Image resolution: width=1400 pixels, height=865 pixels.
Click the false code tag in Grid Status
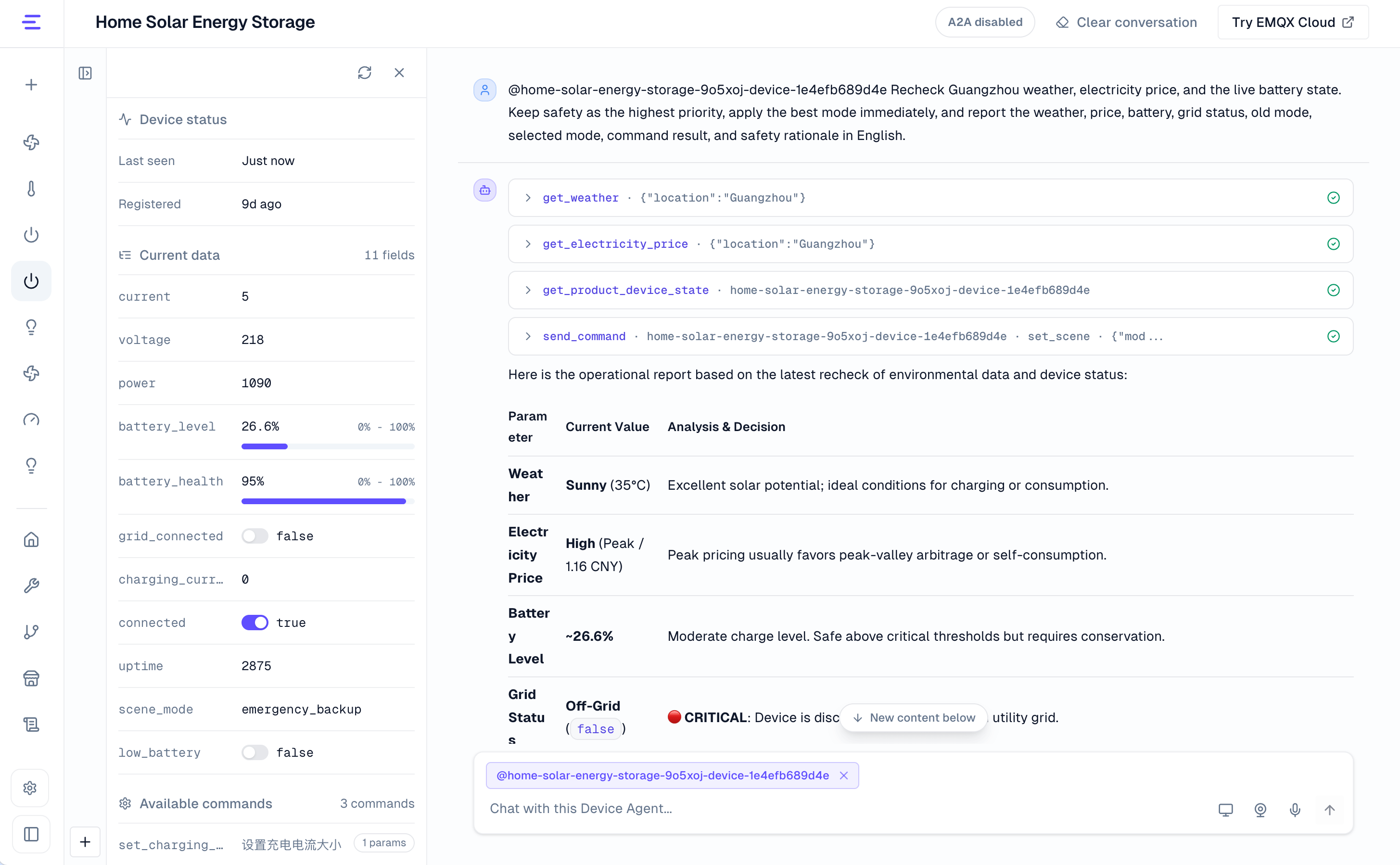[x=596, y=729]
